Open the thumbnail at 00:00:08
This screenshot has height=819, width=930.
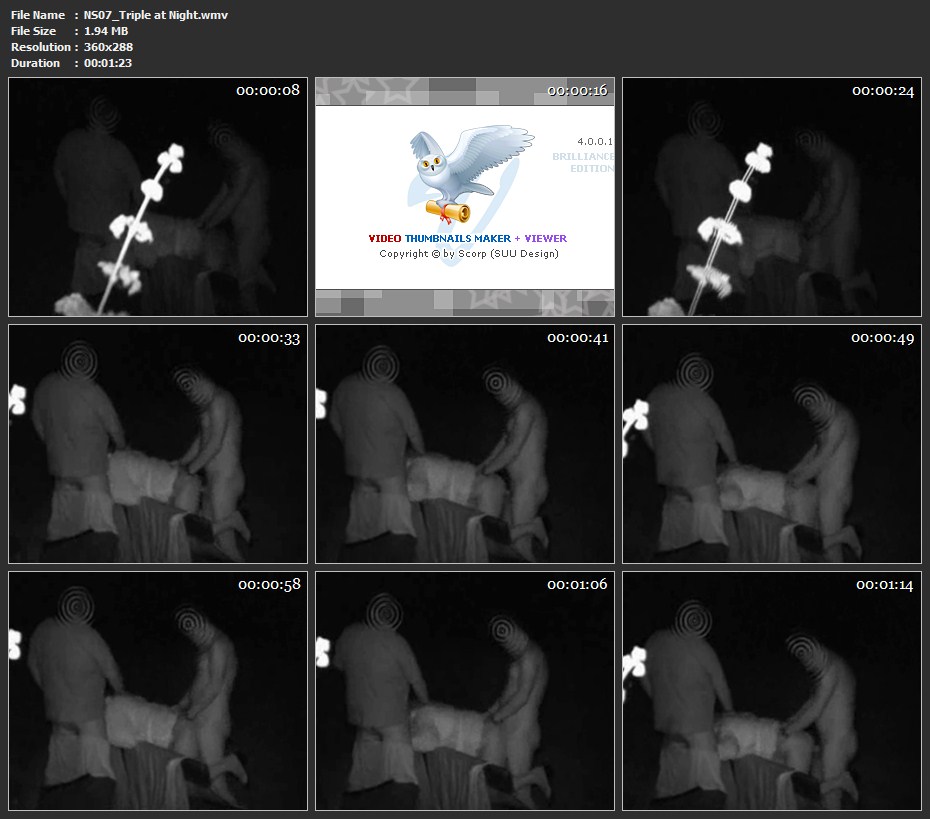pos(158,197)
